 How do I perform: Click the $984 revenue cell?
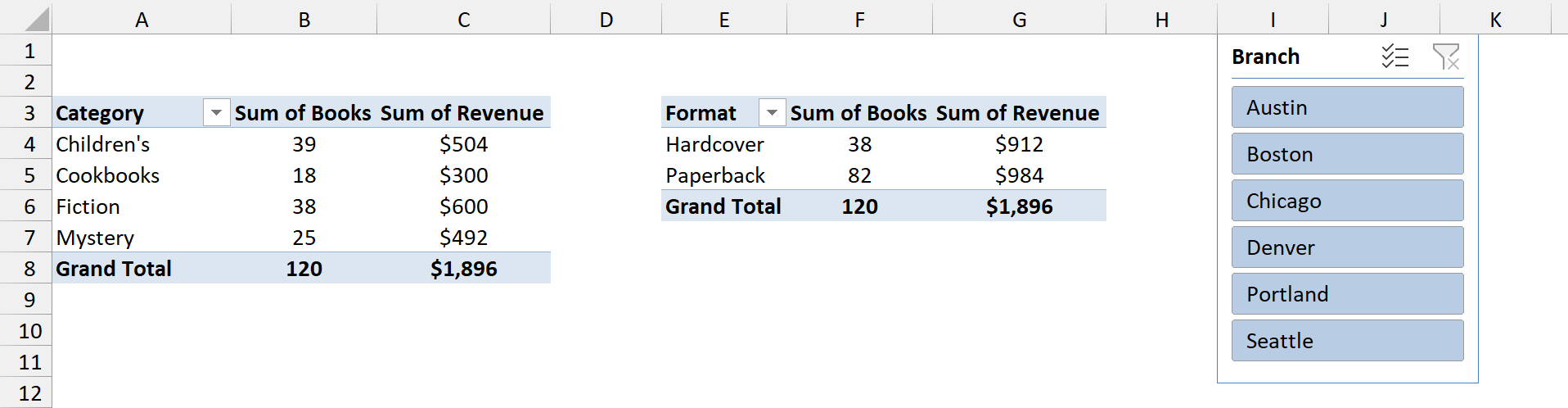coord(1020,175)
